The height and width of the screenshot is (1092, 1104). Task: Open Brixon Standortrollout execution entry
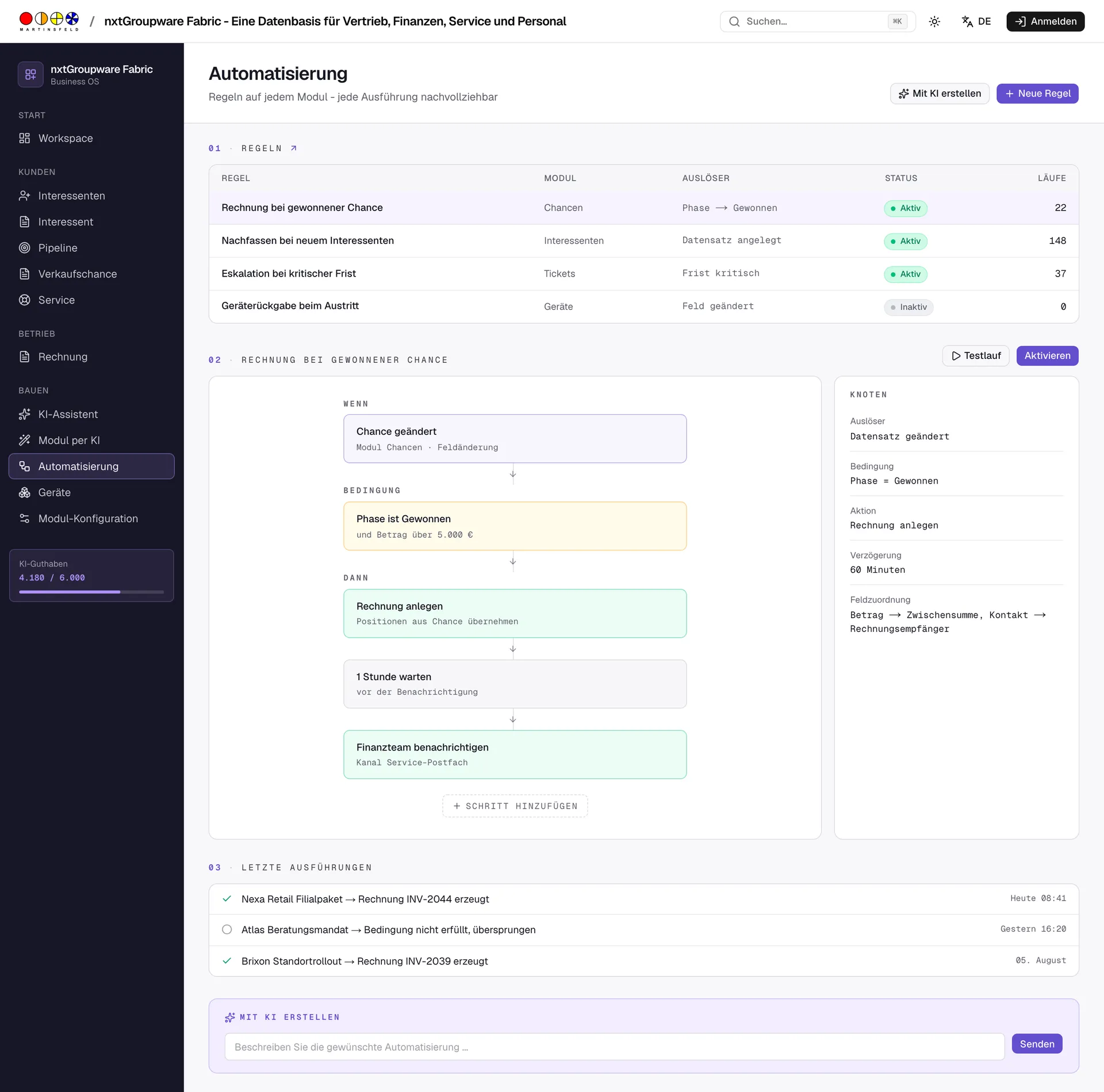643,961
